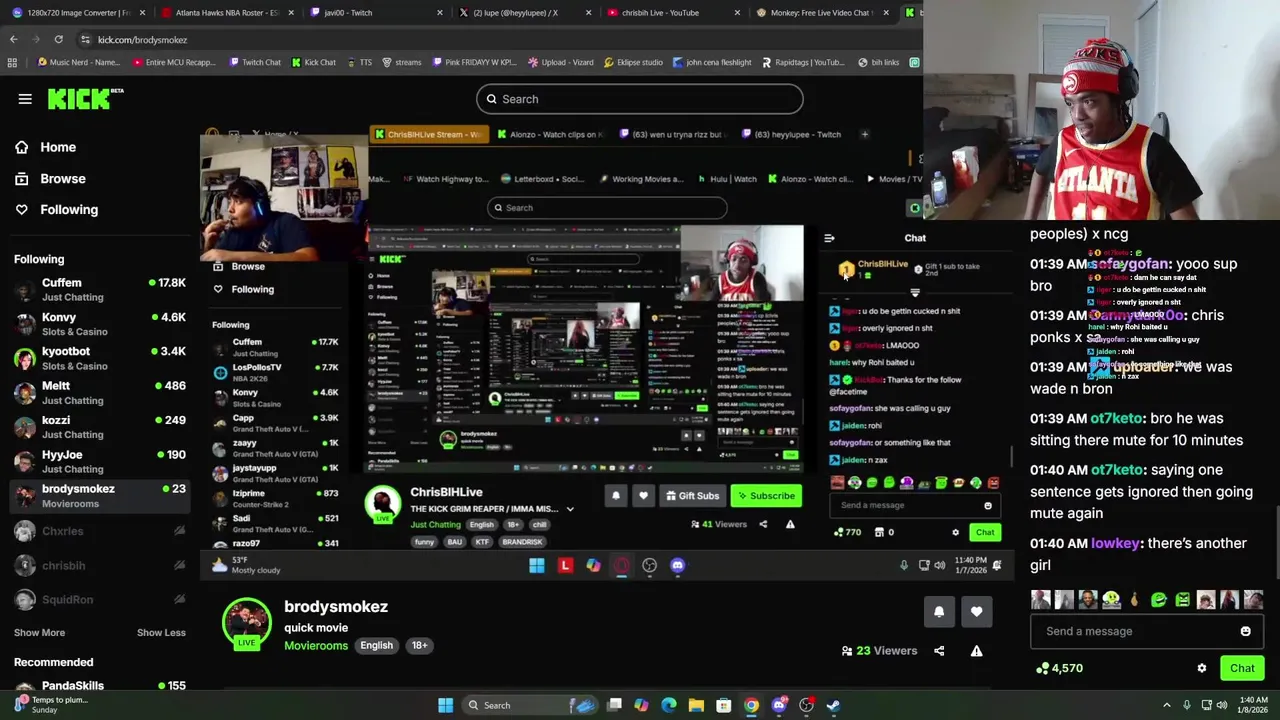Go to Home in Kick sidebar
This screenshot has width=1280, height=720.
(x=46, y=147)
